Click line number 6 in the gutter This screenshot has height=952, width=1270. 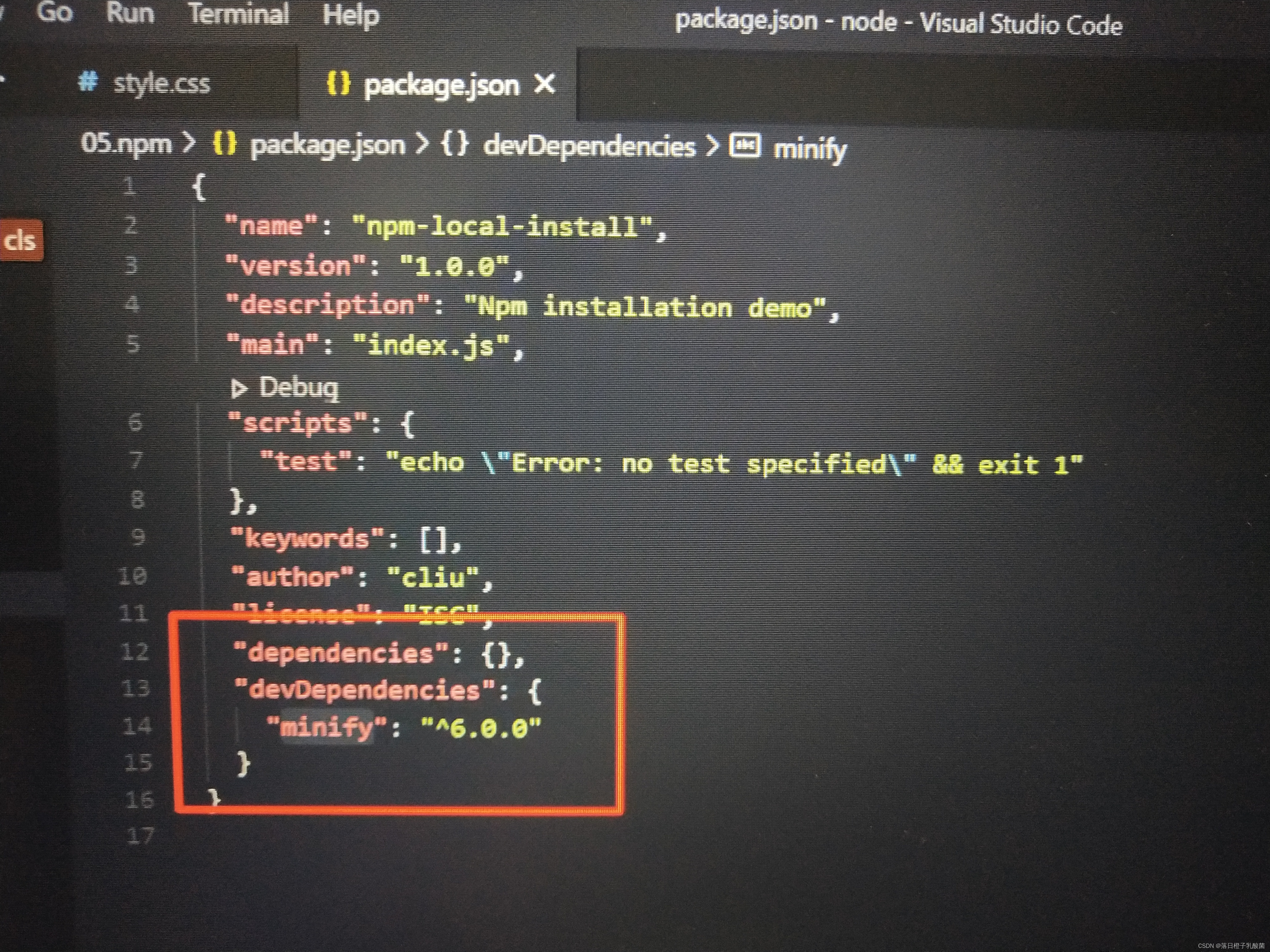click(x=135, y=422)
